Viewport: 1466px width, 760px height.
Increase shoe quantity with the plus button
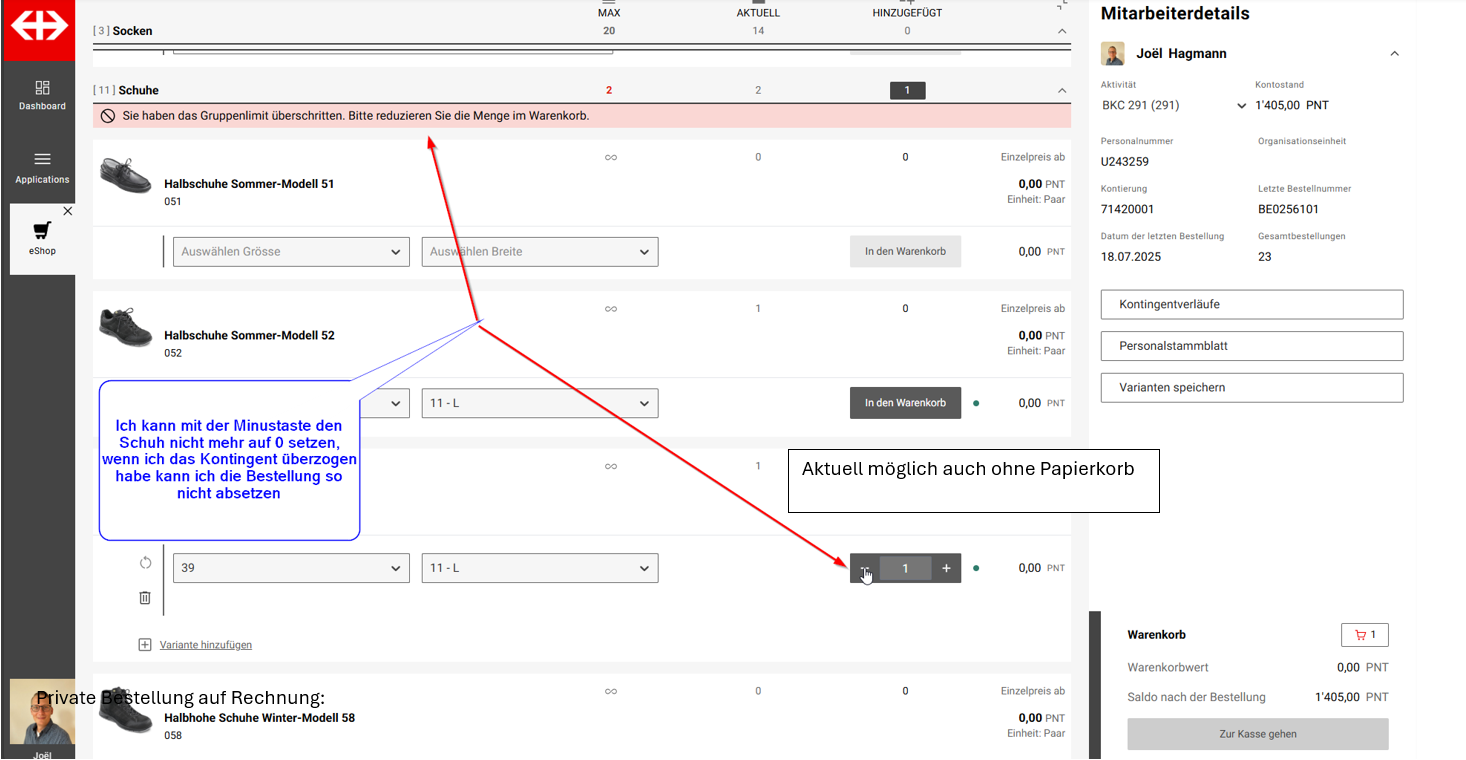point(946,568)
